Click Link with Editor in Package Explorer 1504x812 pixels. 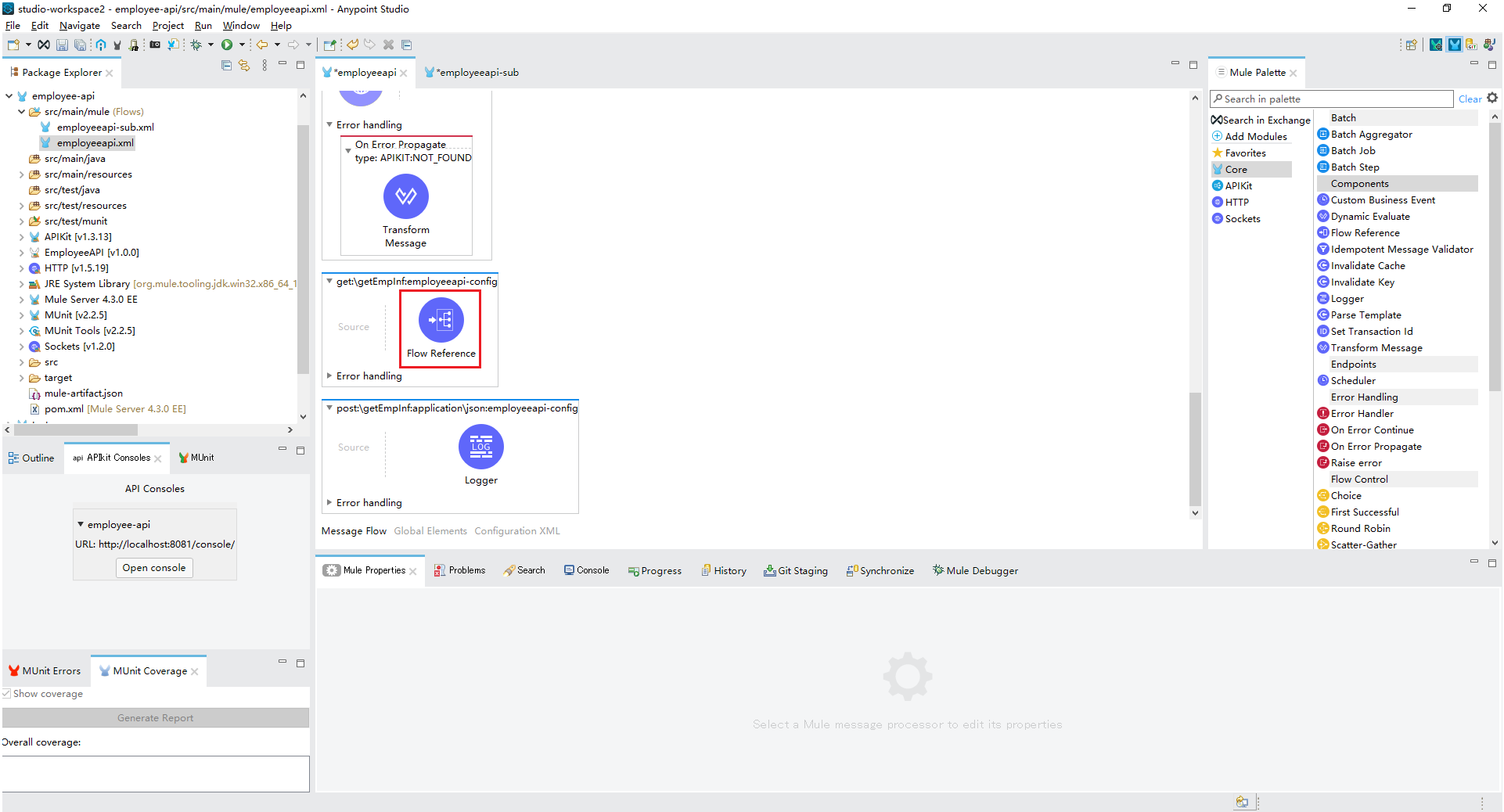[x=244, y=66]
